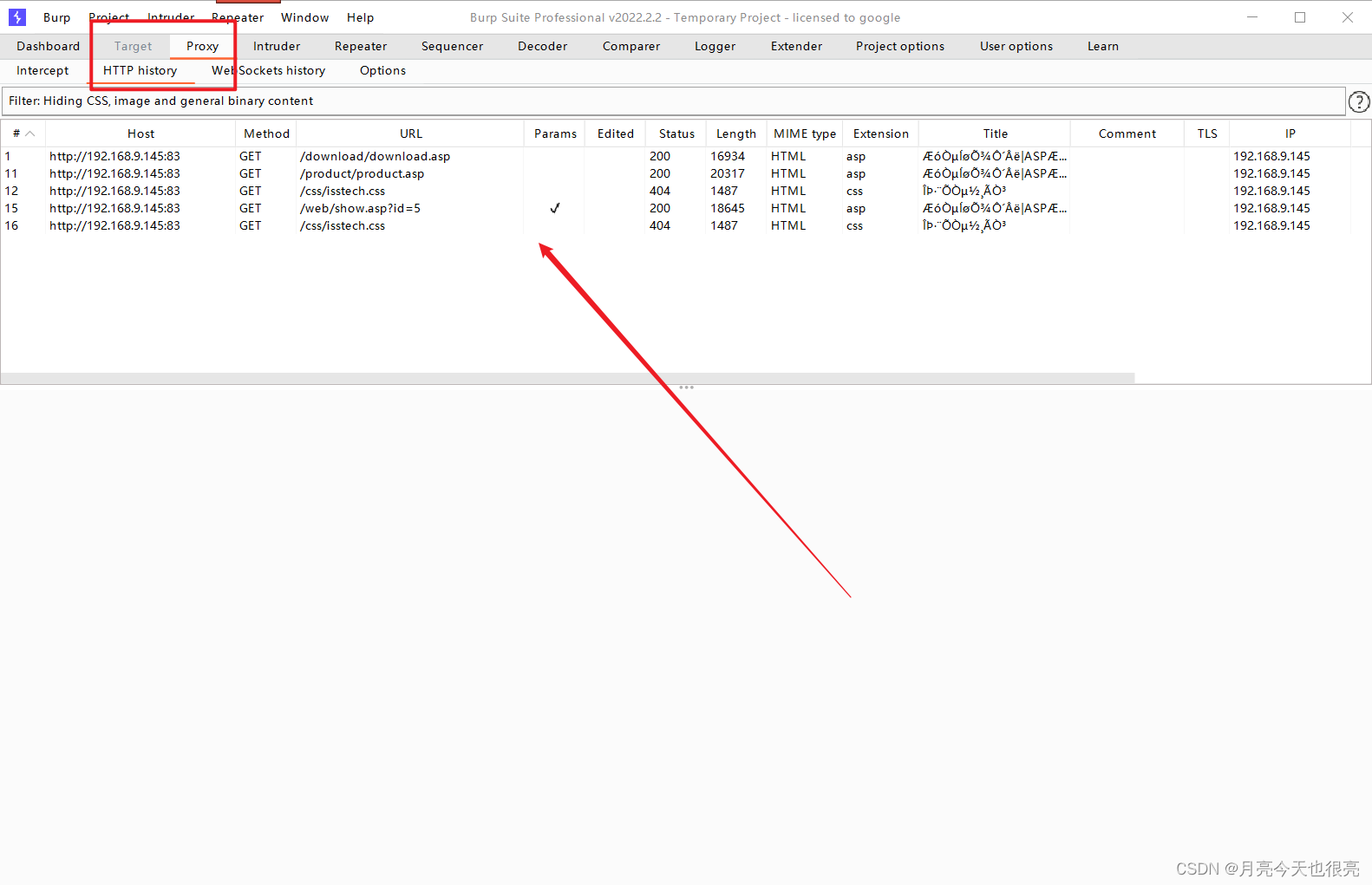Sort by the IP column header
The height and width of the screenshot is (885, 1372).
1290,133
